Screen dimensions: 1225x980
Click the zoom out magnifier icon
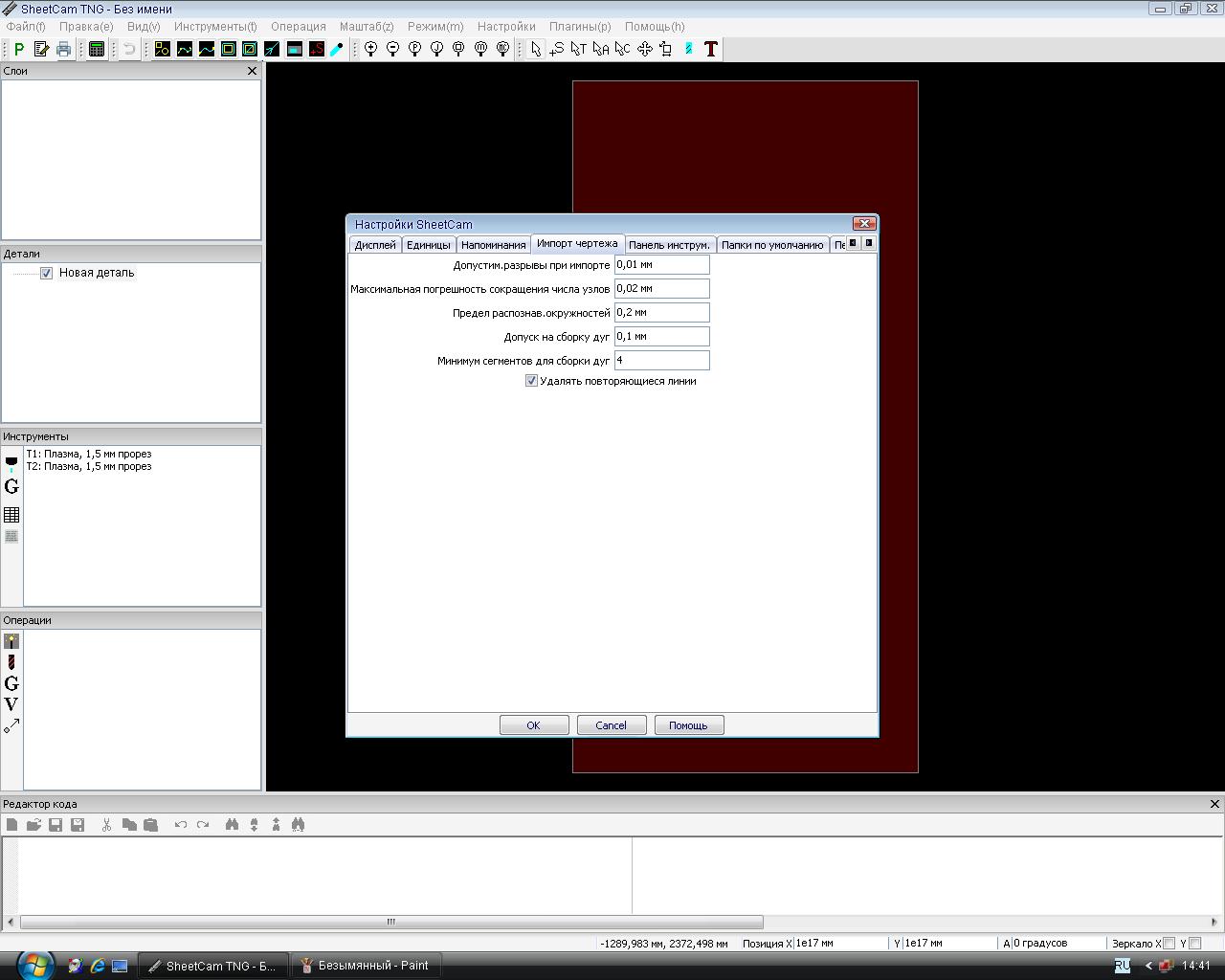pyautogui.click(x=393, y=49)
